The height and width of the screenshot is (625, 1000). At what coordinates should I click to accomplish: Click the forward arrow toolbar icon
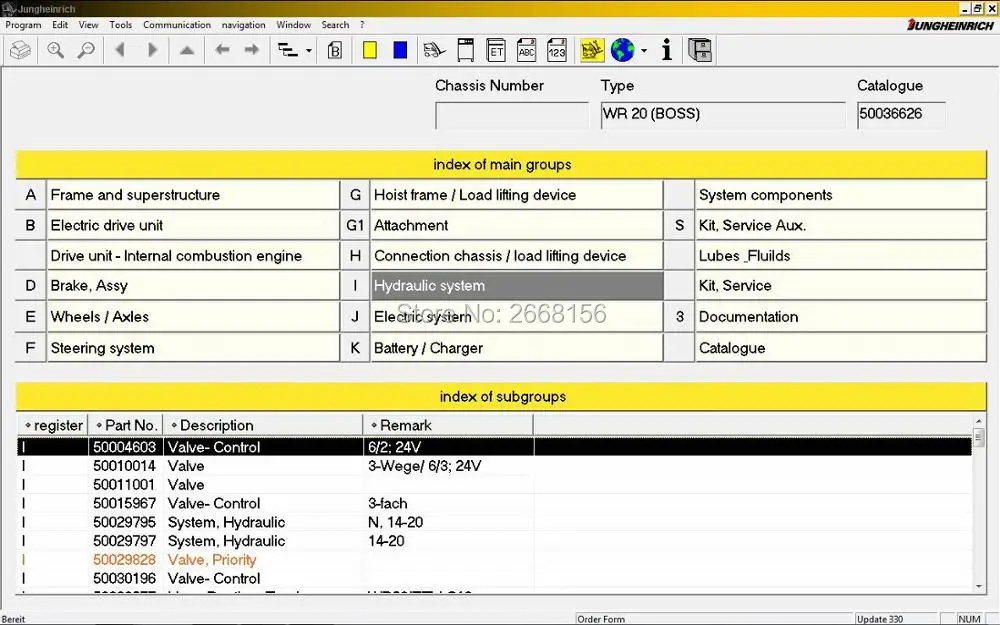pyautogui.click(x=252, y=50)
